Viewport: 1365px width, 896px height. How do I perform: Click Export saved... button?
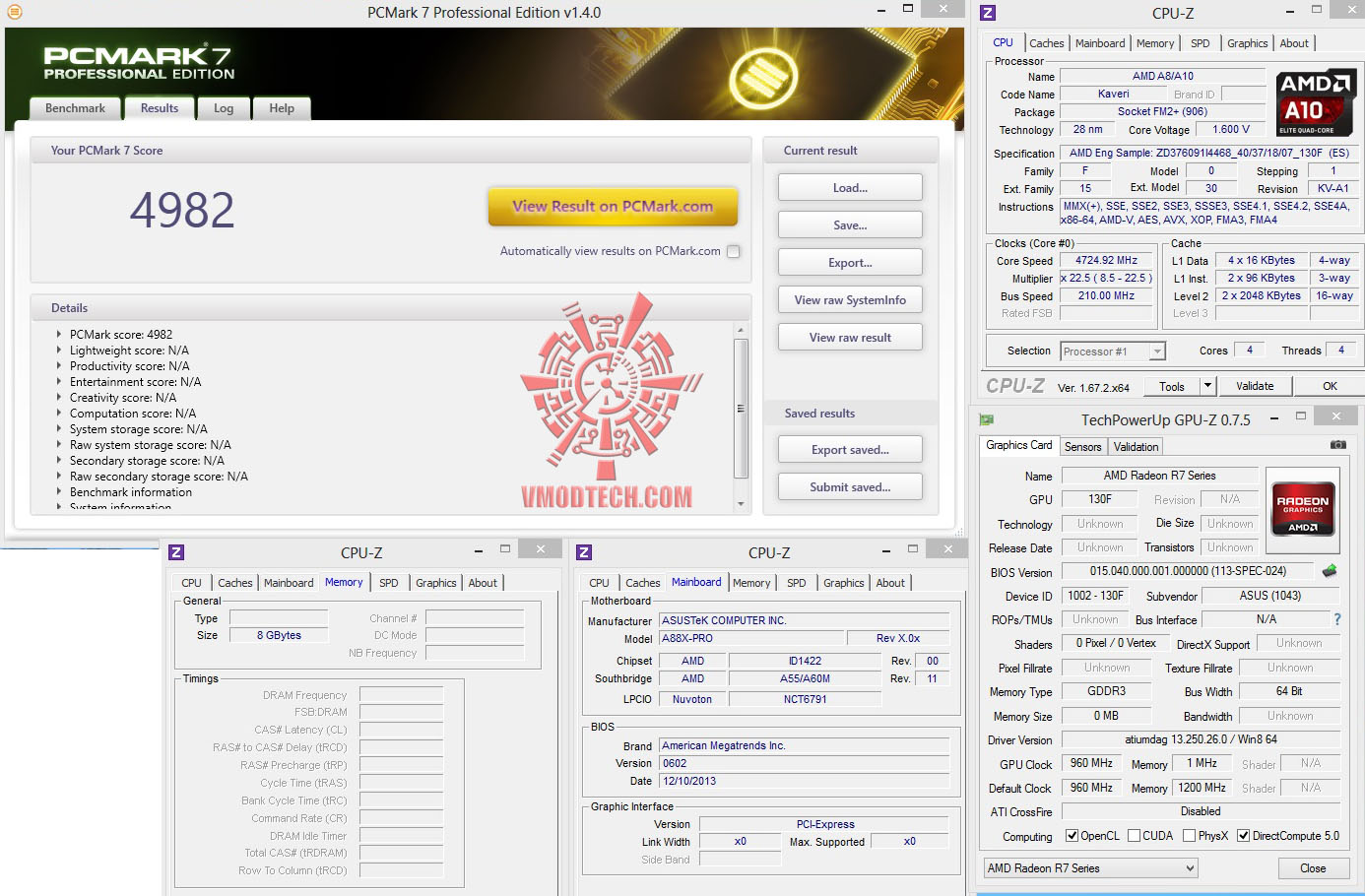[850, 450]
